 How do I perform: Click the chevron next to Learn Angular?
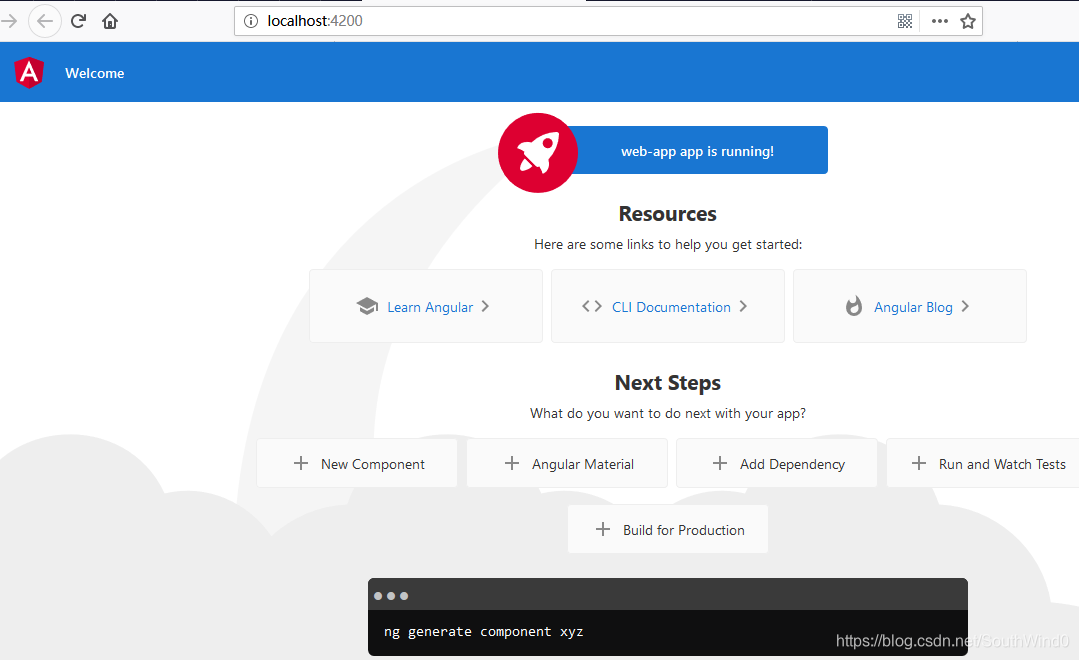click(485, 306)
